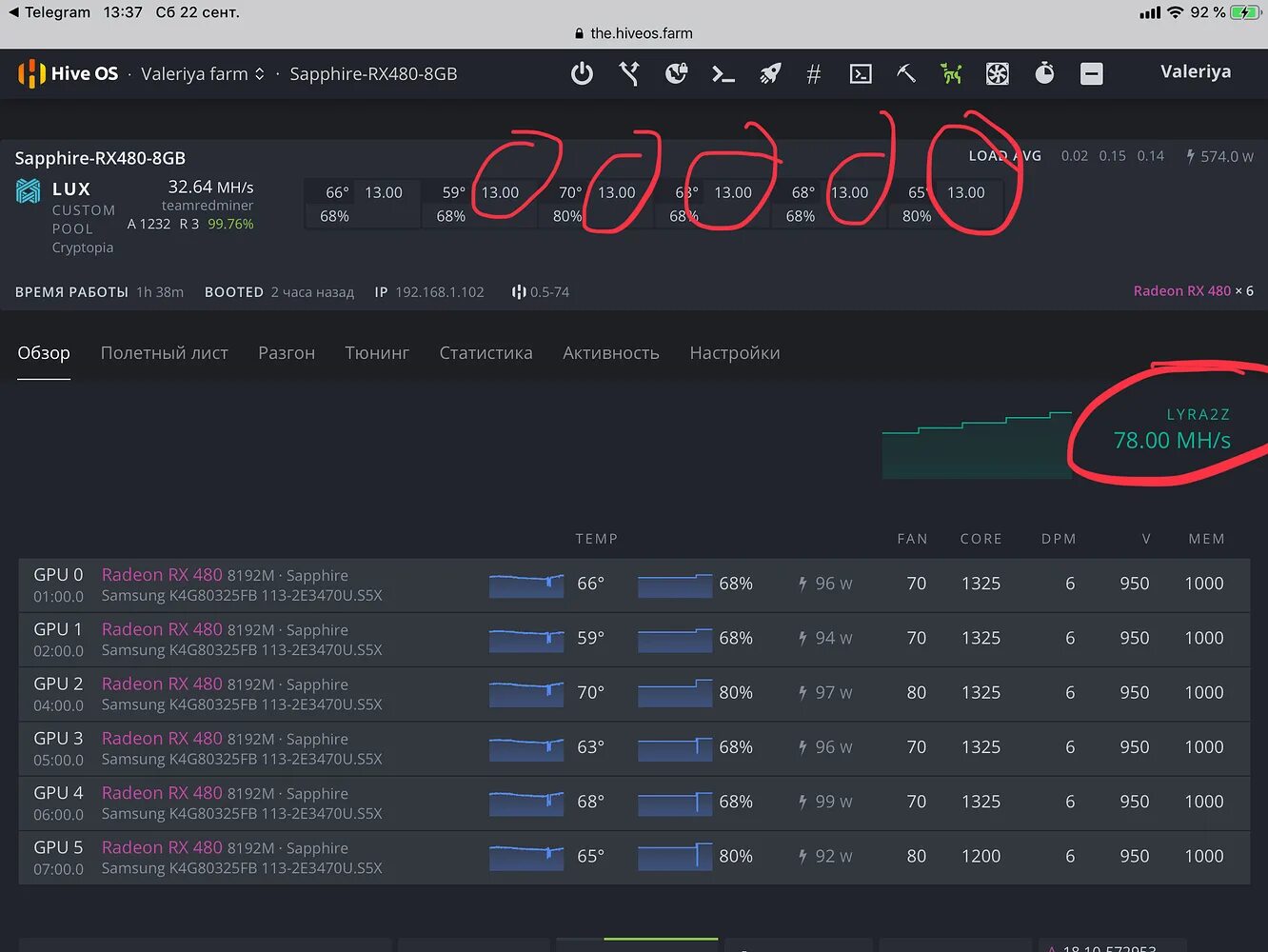Click GPU 4 power value 99 w
Screen dimensions: 1268x952
825,802
